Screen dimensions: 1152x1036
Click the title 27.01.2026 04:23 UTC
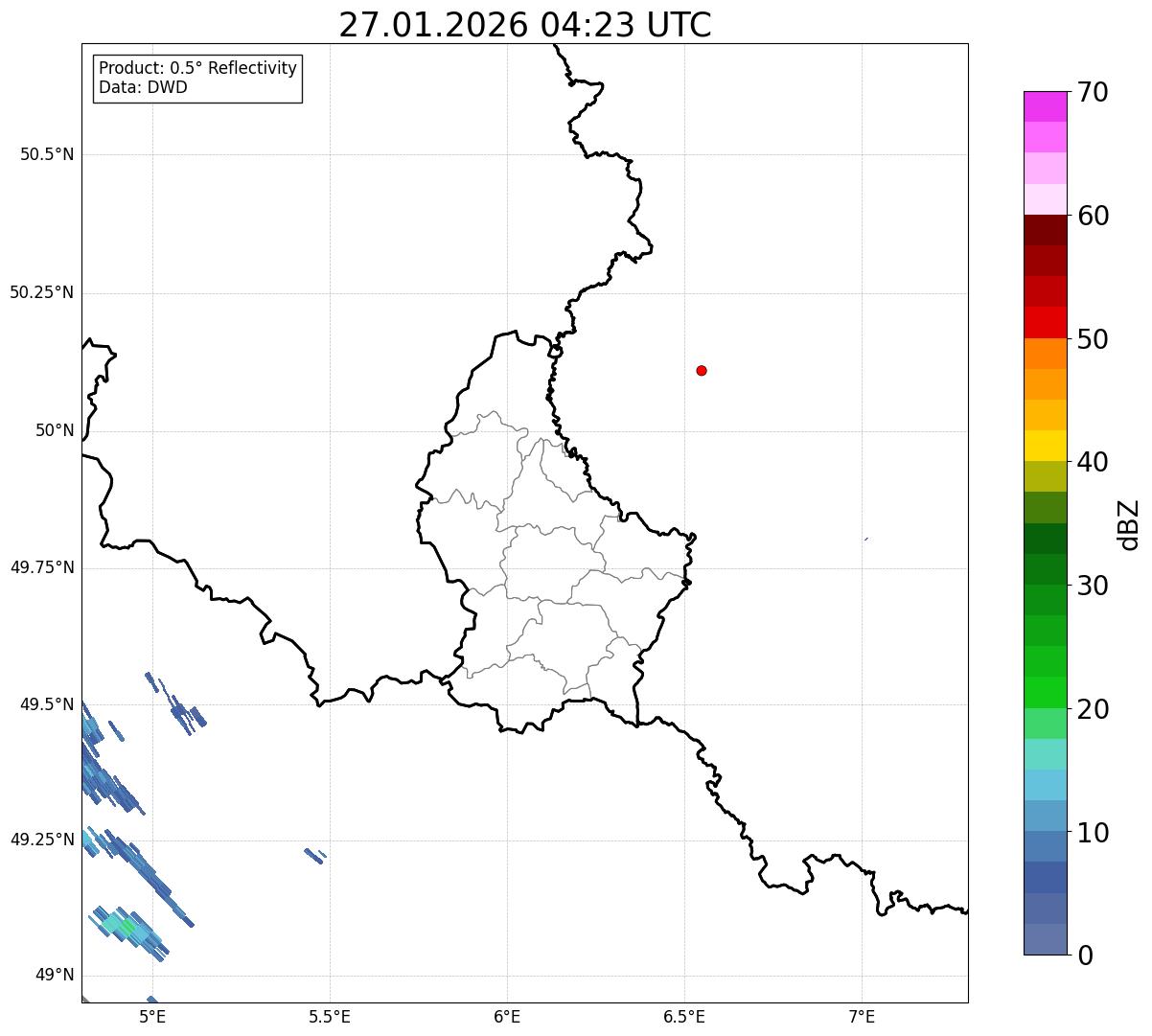pyautogui.click(x=525, y=25)
